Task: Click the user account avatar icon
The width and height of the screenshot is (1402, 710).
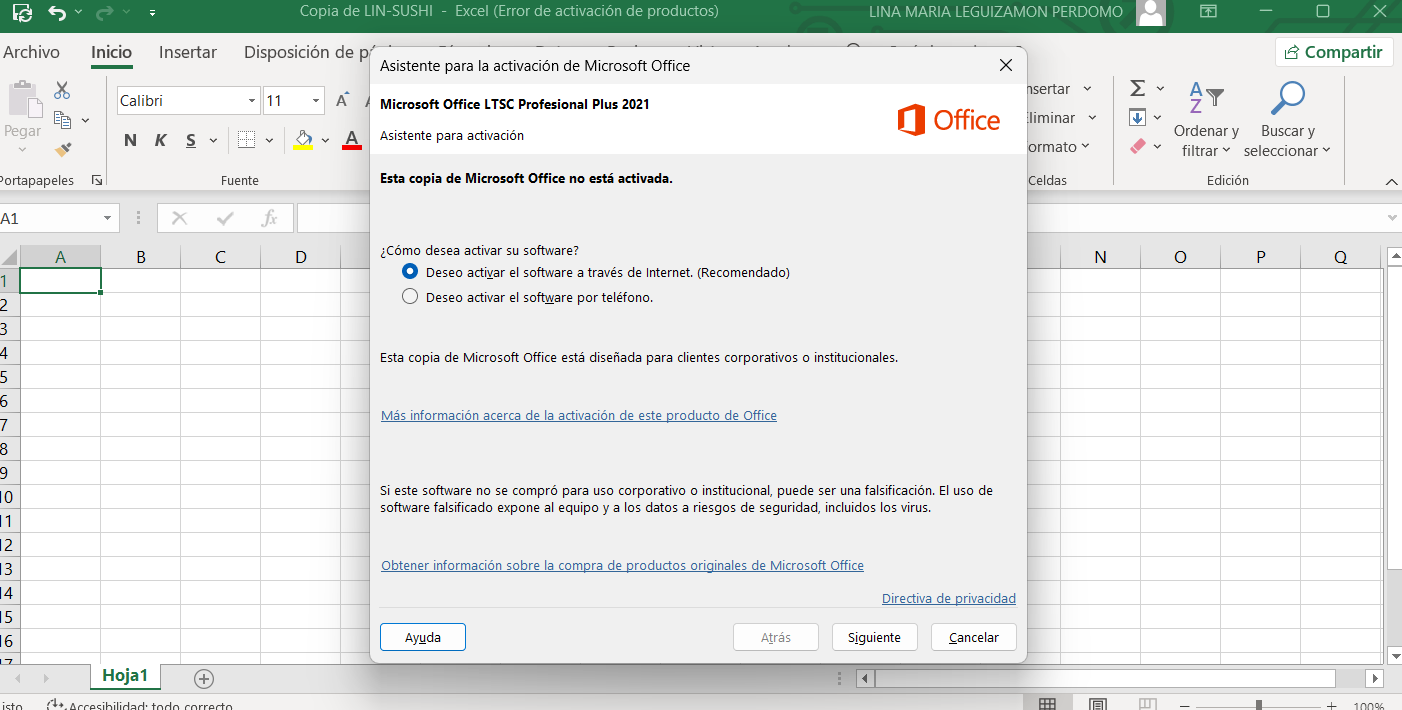Action: (x=1151, y=12)
